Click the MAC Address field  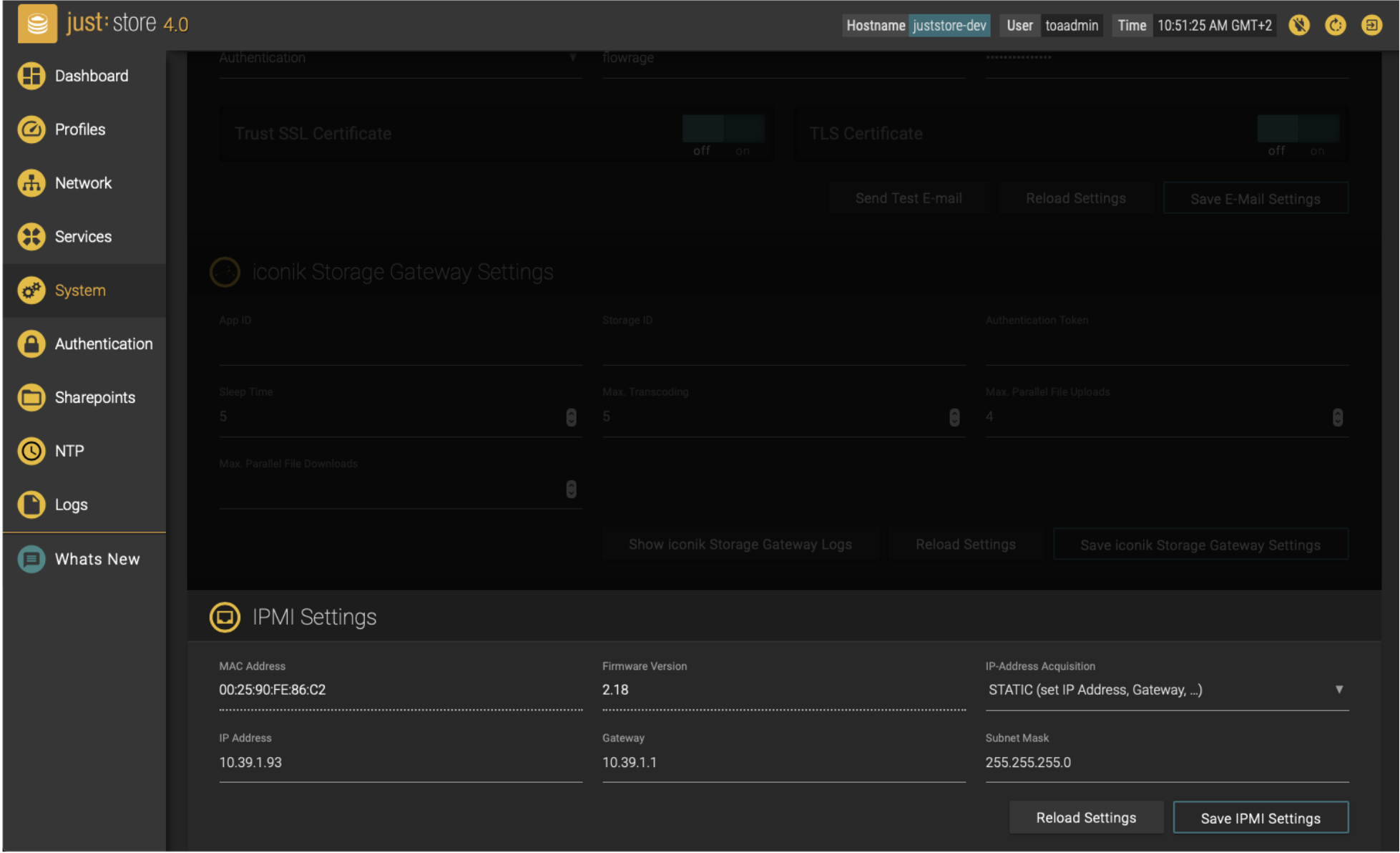(x=401, y=691)
